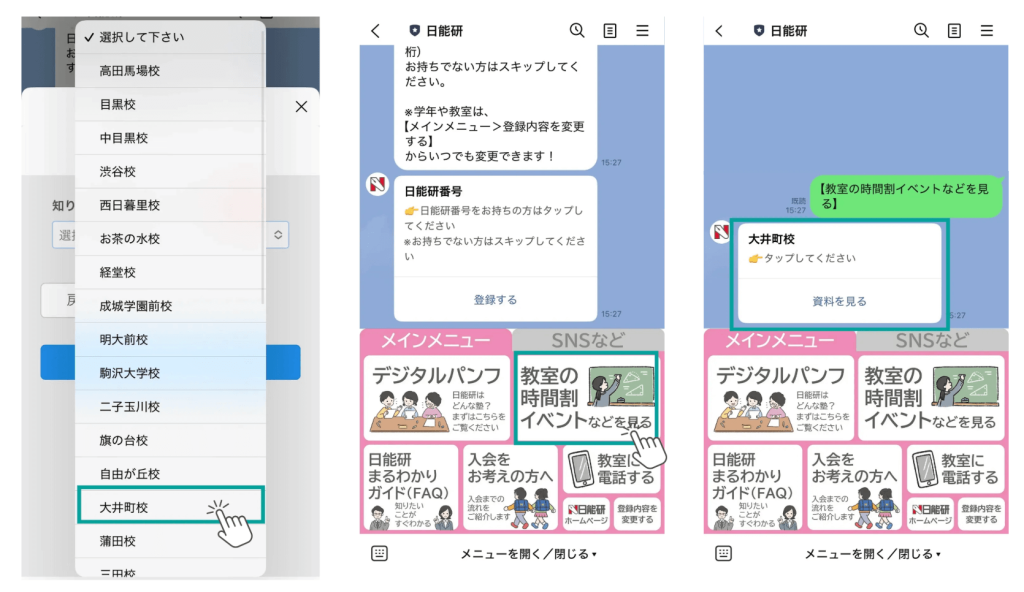Open the hamburger menu in the chat header
The height and width of the screenshot is (592, 1024).
(x=644, y=30)
